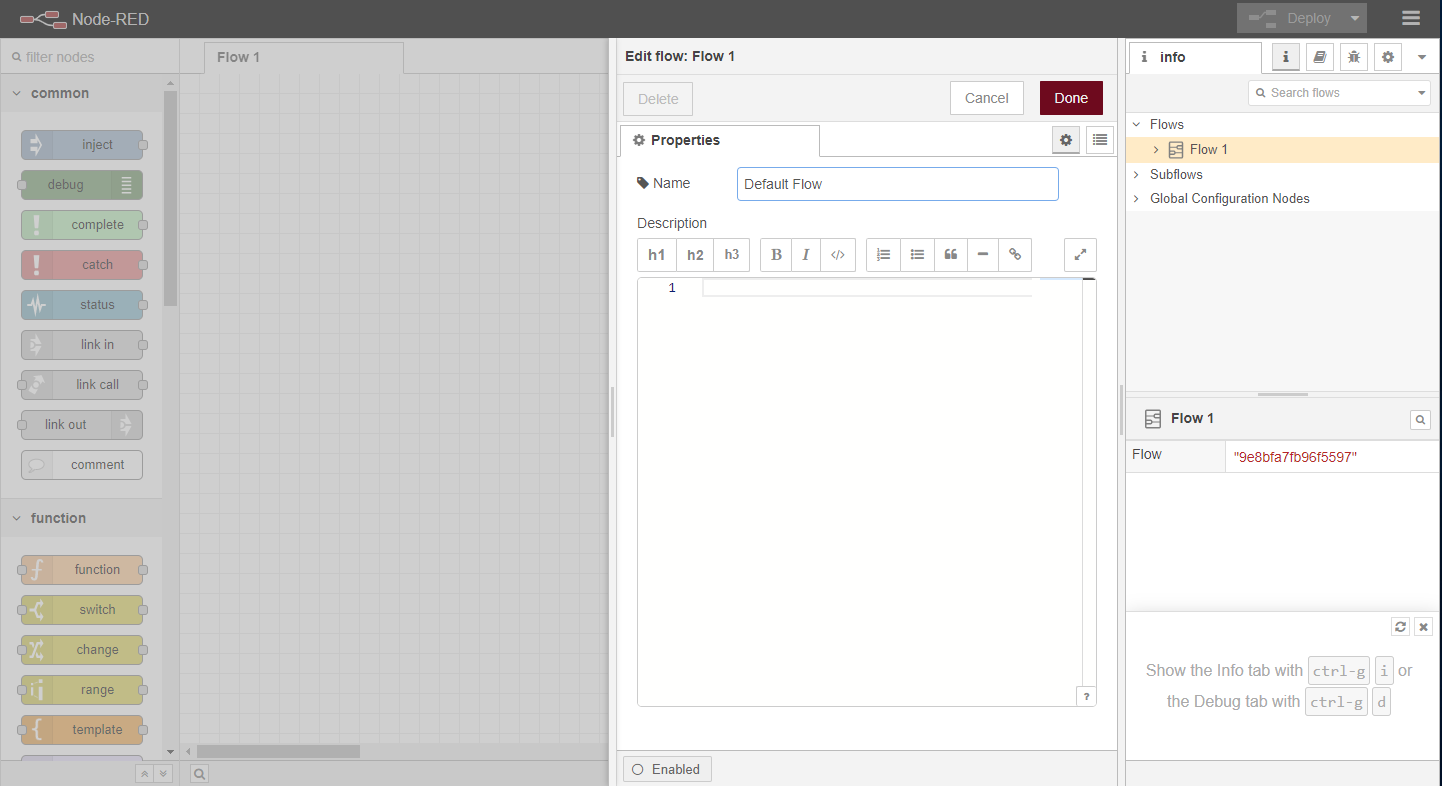The width and height of the screenshot is (1442, 786).
Task: Select the inject node in palette
Action: click(x=82, y=145)
